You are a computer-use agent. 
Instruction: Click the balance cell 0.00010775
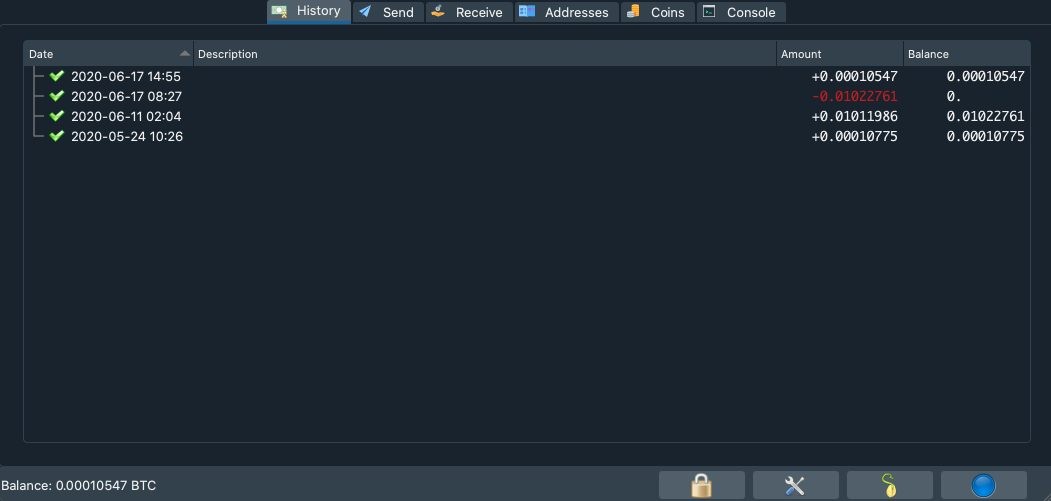point(985,137)
